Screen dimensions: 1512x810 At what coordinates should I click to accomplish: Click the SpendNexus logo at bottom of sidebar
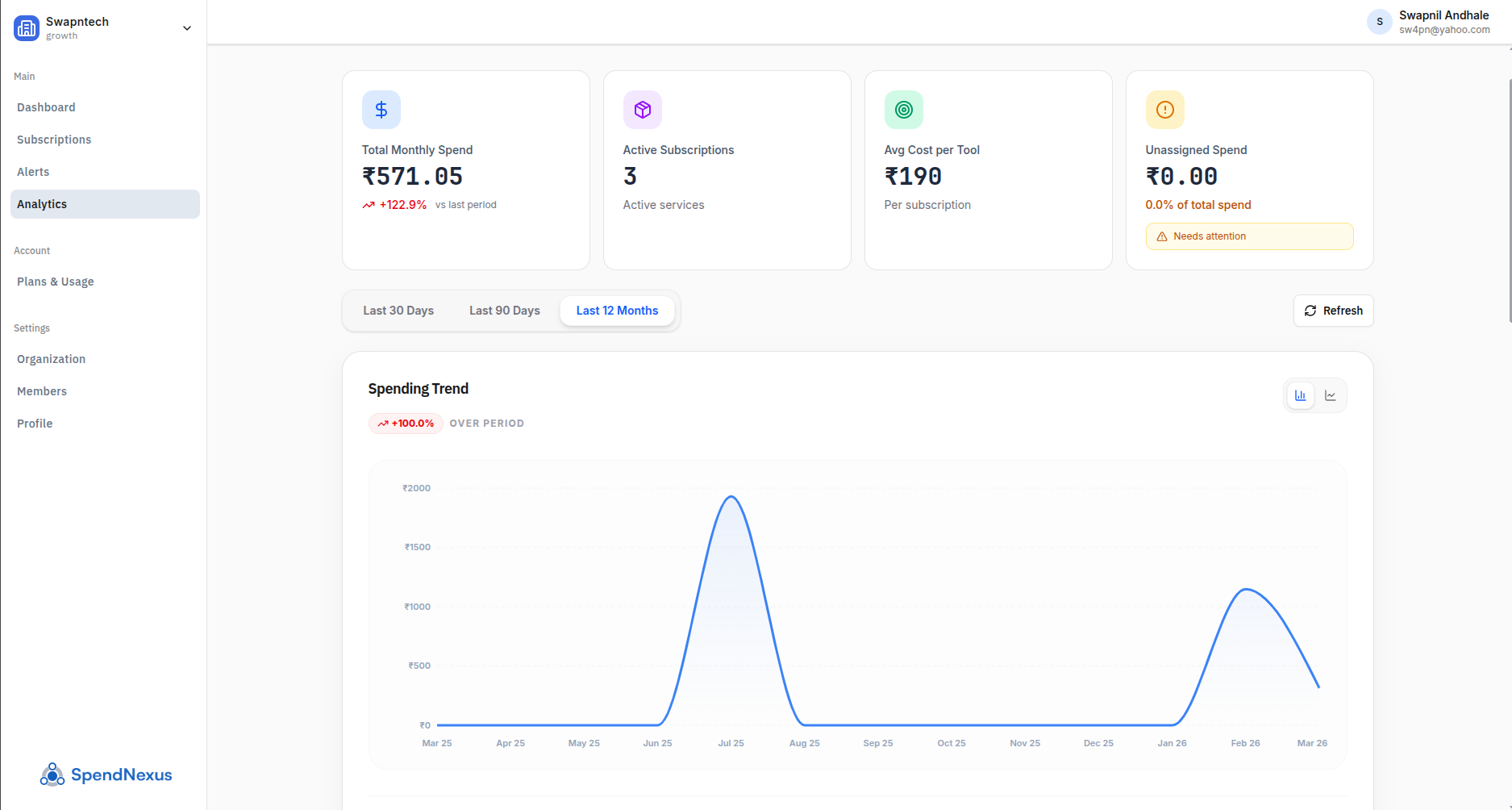tap(105, 775)
